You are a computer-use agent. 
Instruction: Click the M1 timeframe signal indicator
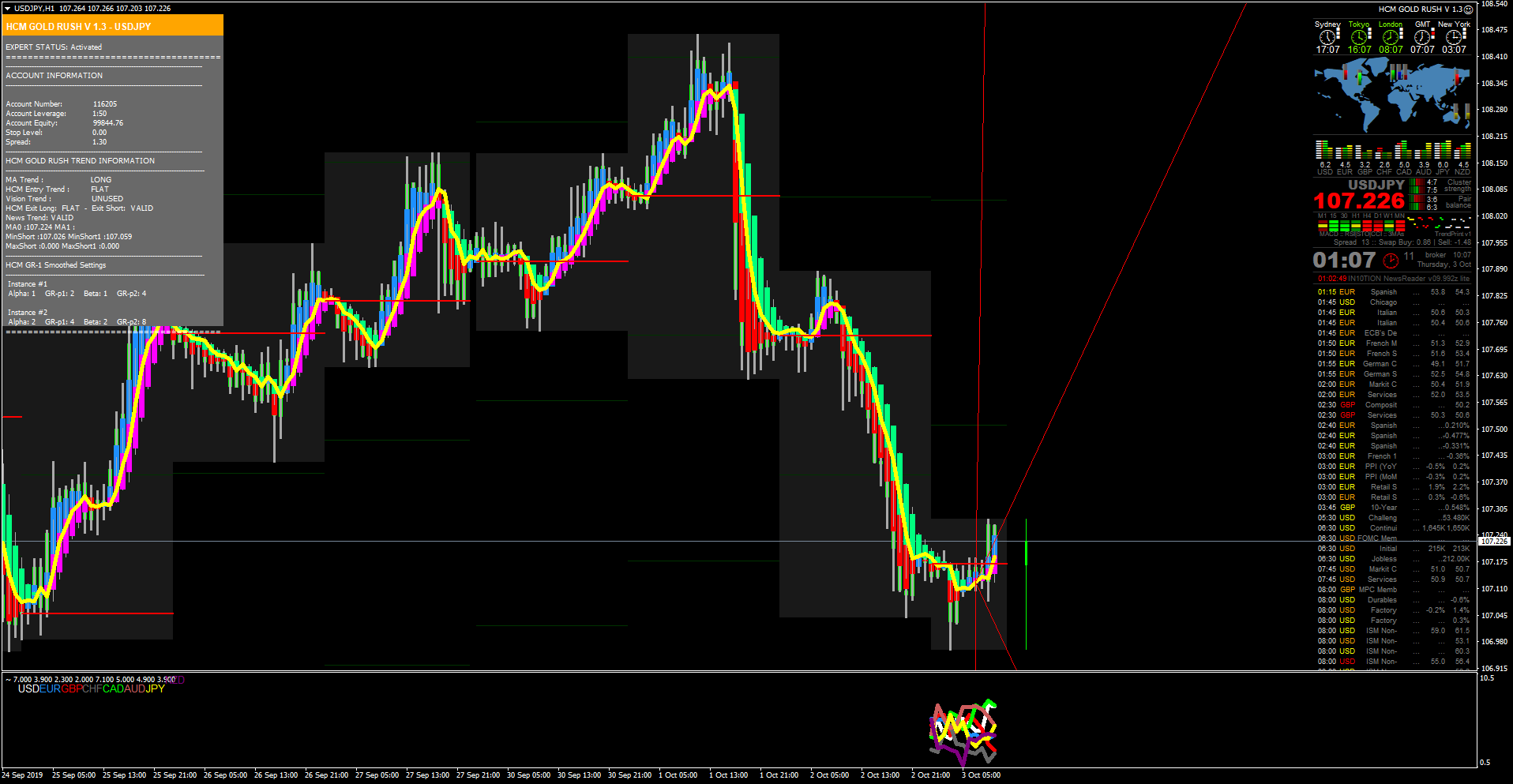pyautogui.click(x=1323, y=223)
